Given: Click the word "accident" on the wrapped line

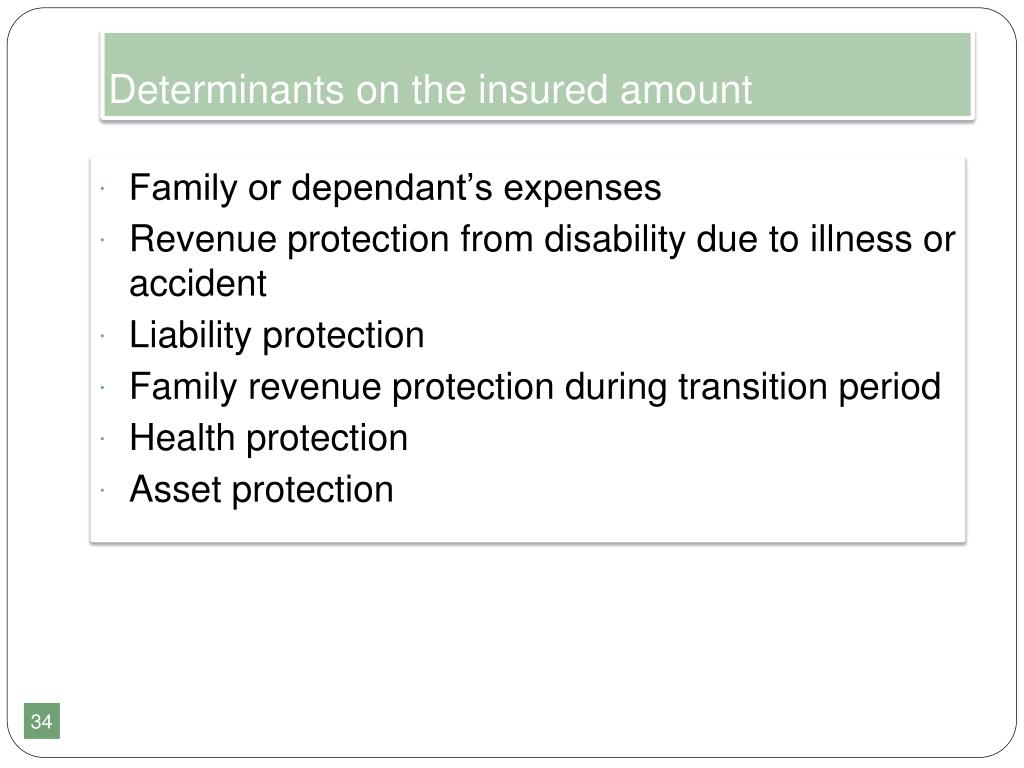Looking at the screenshot, I should click(198, 284).
